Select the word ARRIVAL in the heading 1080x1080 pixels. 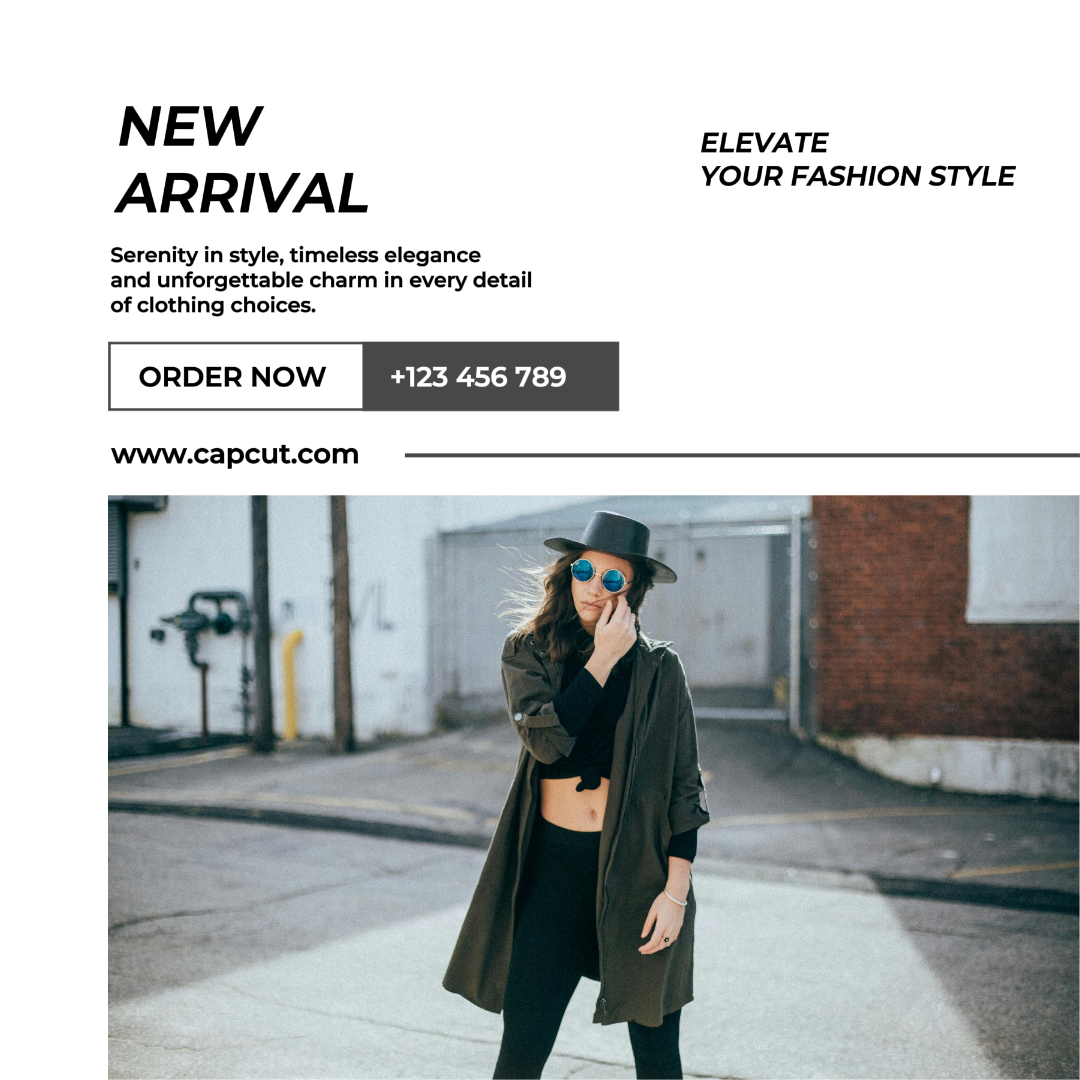click(x=242, y=193)
